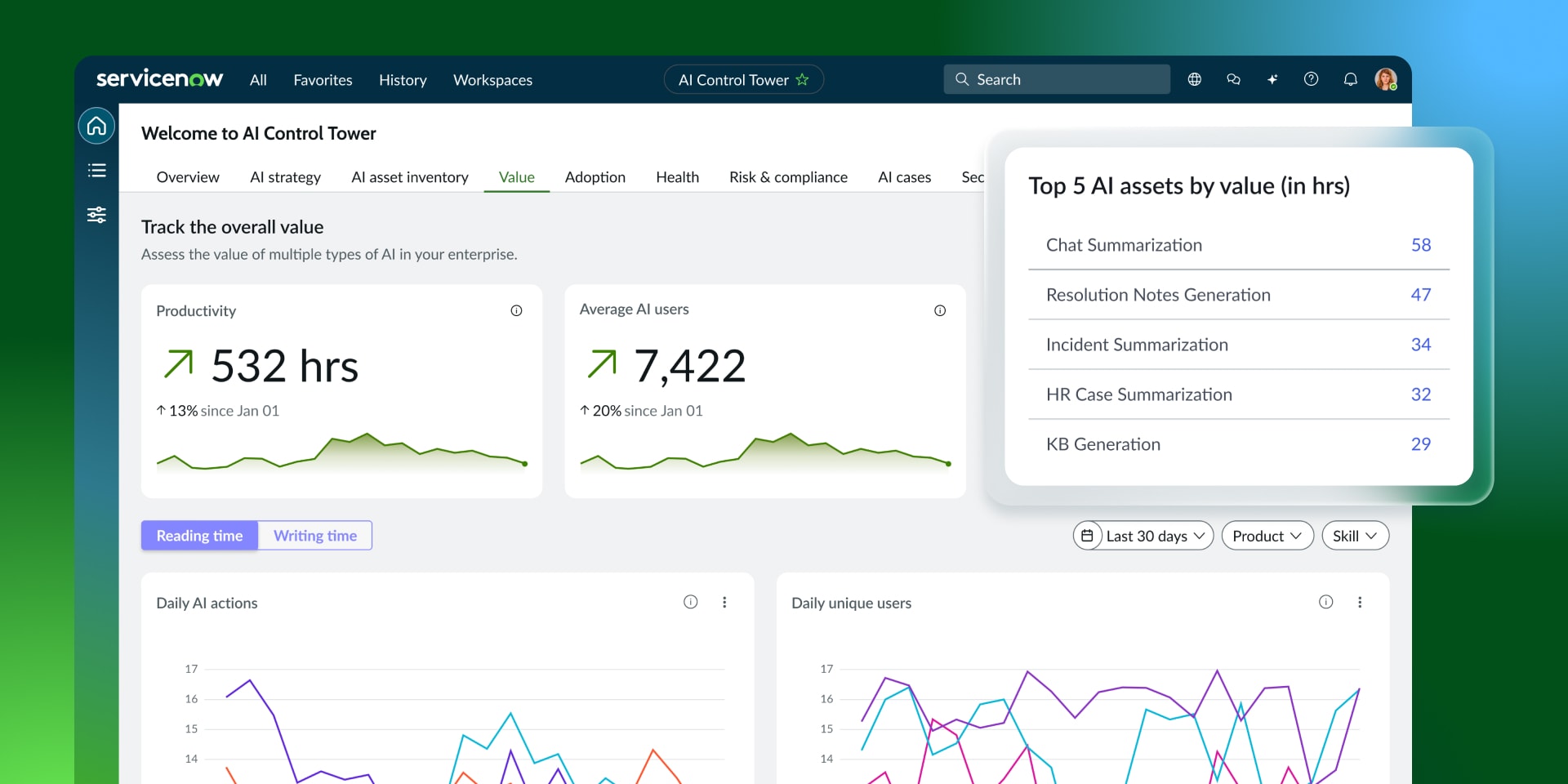Viewport: 1568px width, 784px height.
Task: Click the globe icon in the header
Action: (x=1194, y=79)
